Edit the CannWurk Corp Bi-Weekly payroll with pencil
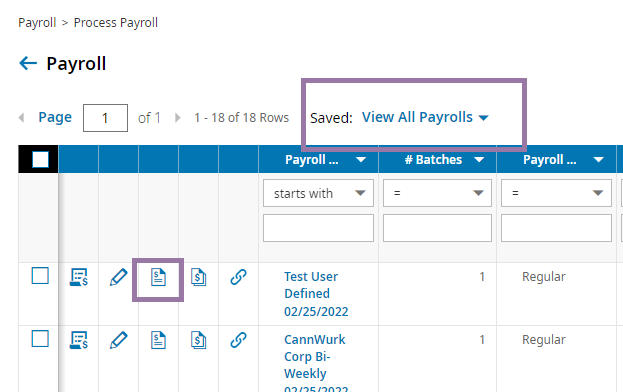Screen dimensions: 623x392 tap(118, 340)
